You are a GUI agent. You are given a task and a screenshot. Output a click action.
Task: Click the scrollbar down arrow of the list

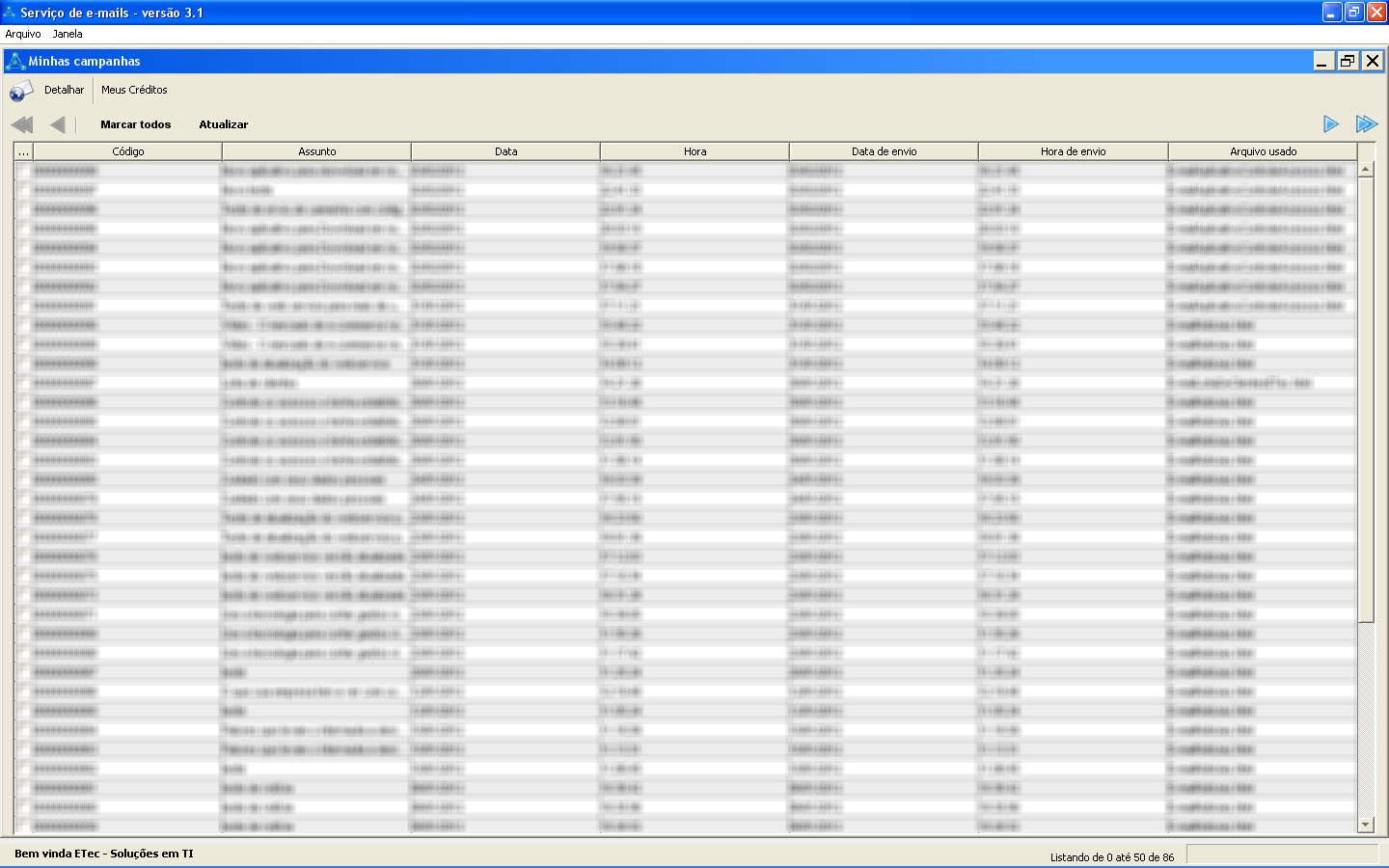click(x=1365, y=825)
